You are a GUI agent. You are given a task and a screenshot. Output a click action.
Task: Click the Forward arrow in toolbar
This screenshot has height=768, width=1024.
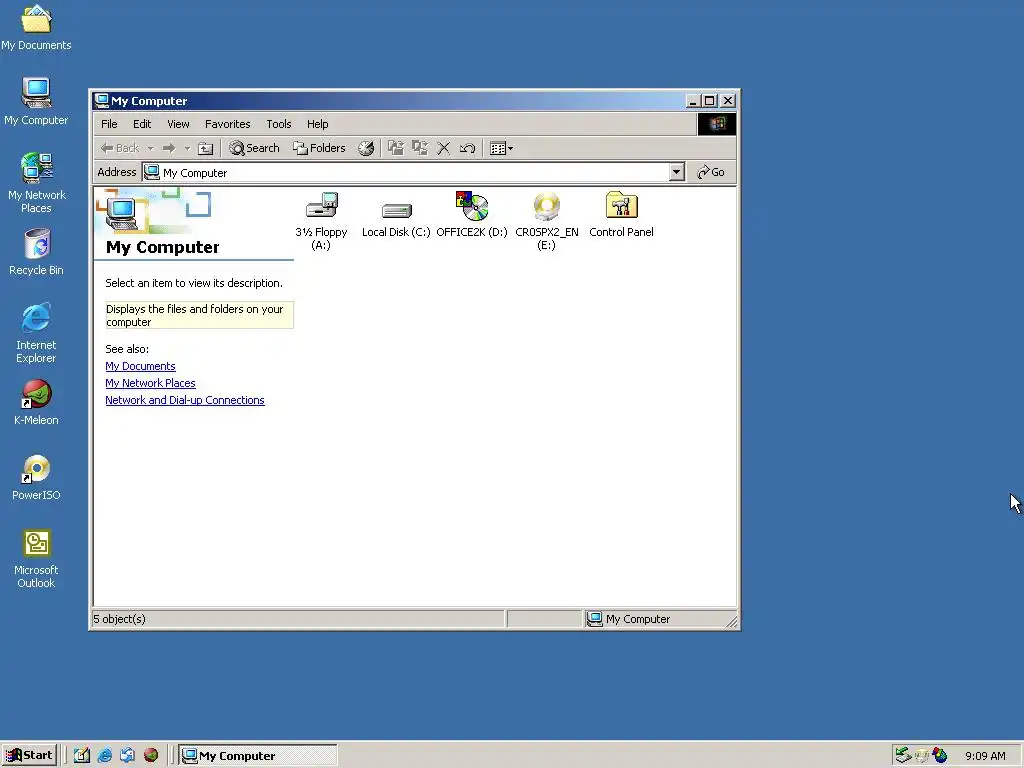click(169, 148)
